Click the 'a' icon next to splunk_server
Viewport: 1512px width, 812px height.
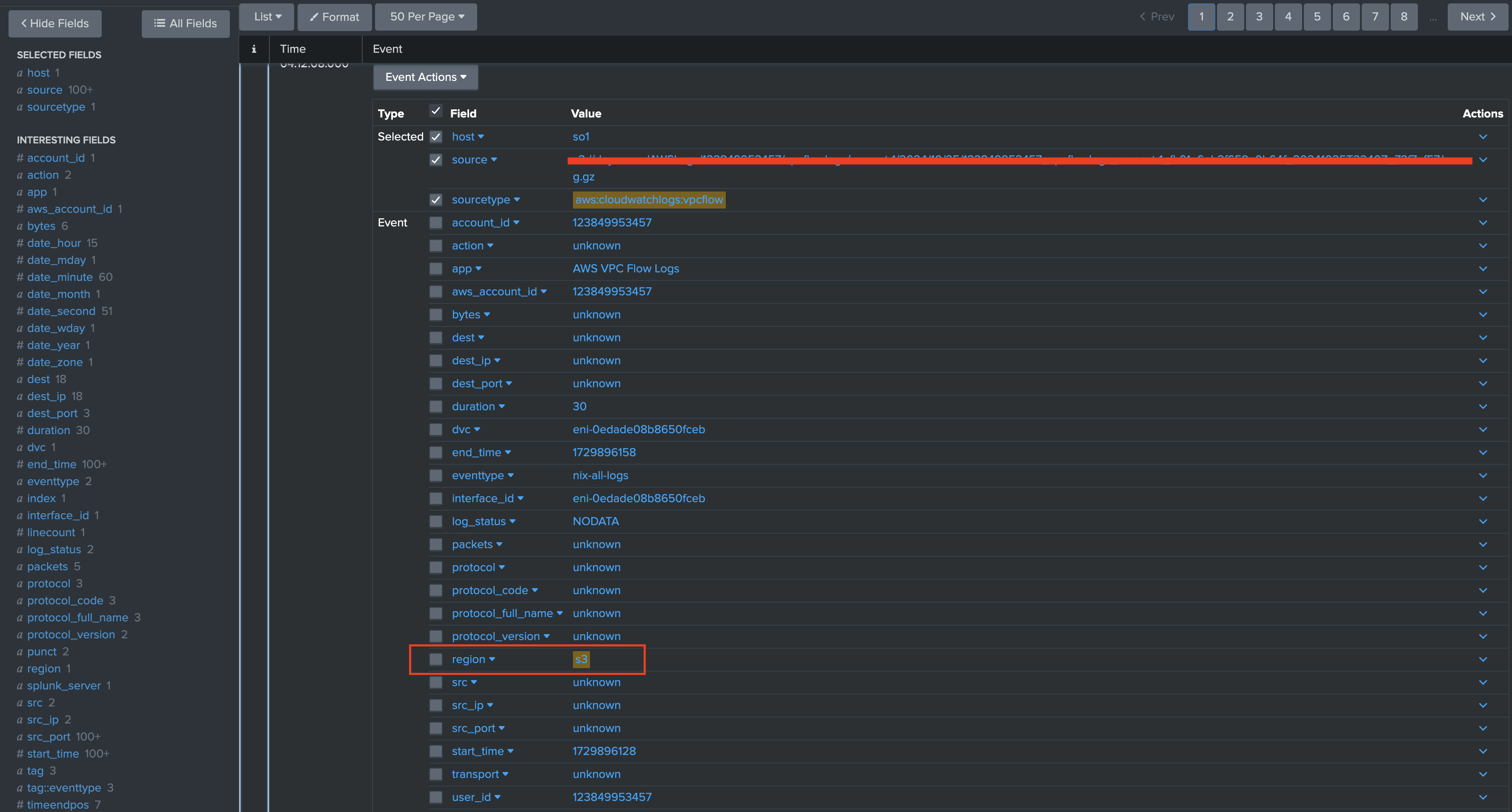20,685
